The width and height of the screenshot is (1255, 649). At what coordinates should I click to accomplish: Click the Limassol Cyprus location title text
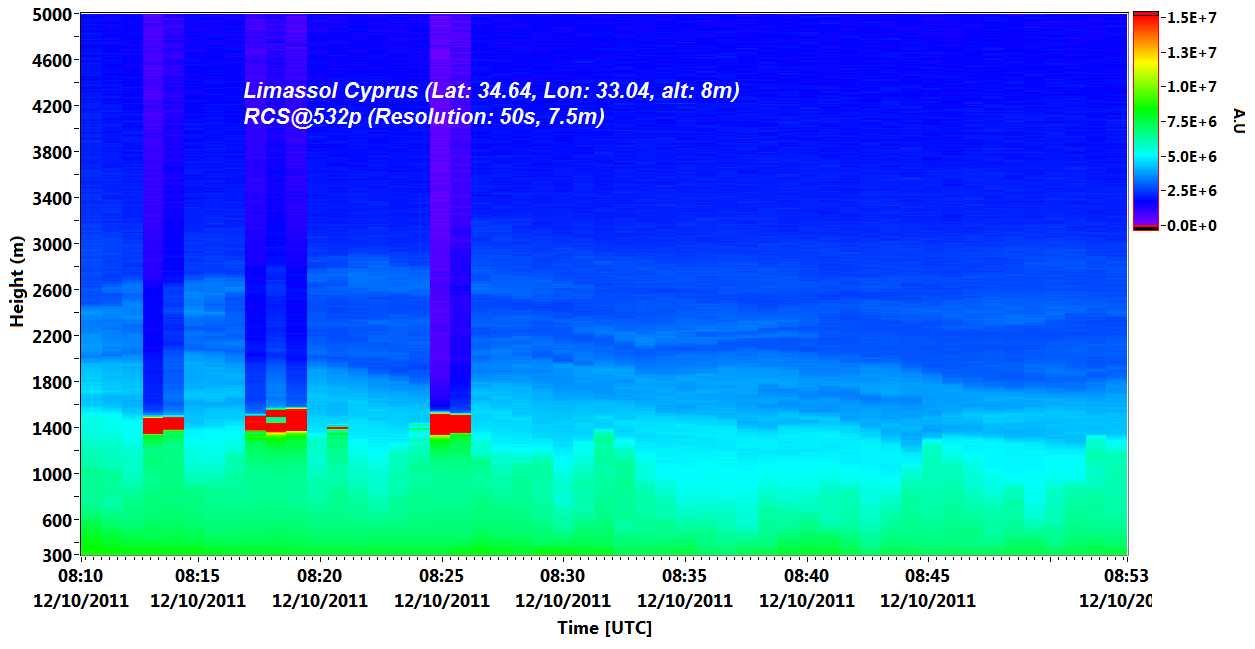[491, 91]
